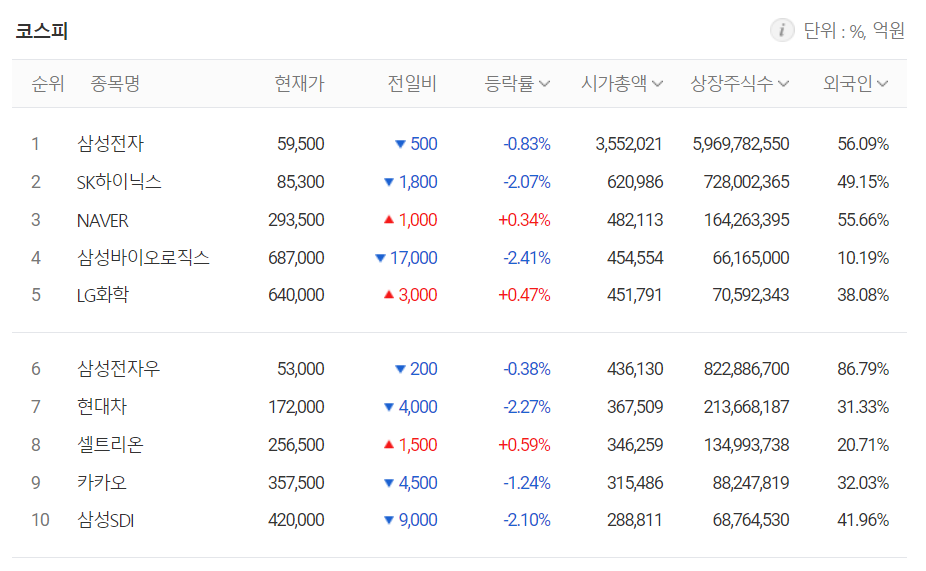926x571 pixels.
Task: Click 현대차 down 4,000 value
Action: [x=411, y=406]
